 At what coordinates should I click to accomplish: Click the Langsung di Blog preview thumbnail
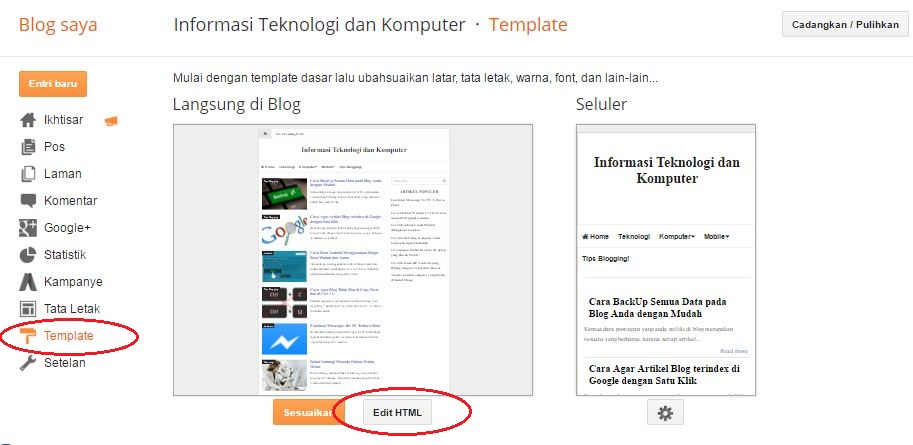353,260
